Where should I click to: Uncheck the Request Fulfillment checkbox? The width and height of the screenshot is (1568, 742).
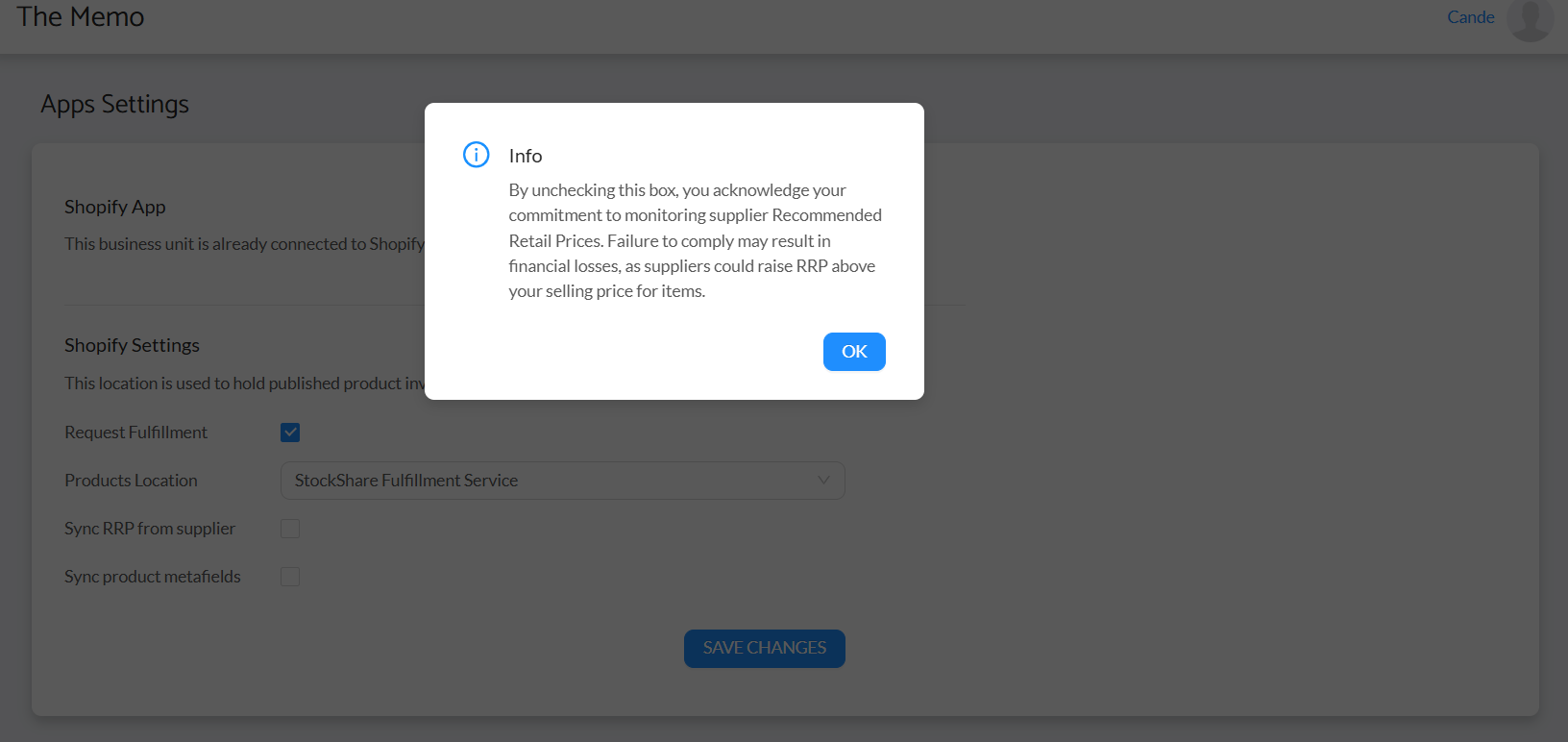coord(290,433)
